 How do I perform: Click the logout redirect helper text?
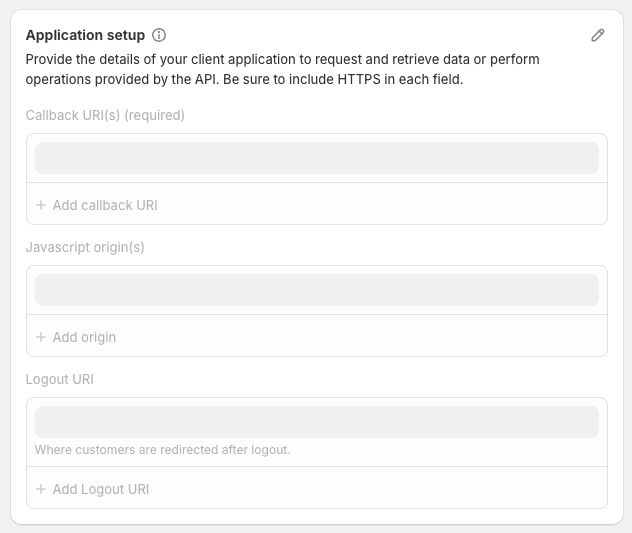click(162, 450)
